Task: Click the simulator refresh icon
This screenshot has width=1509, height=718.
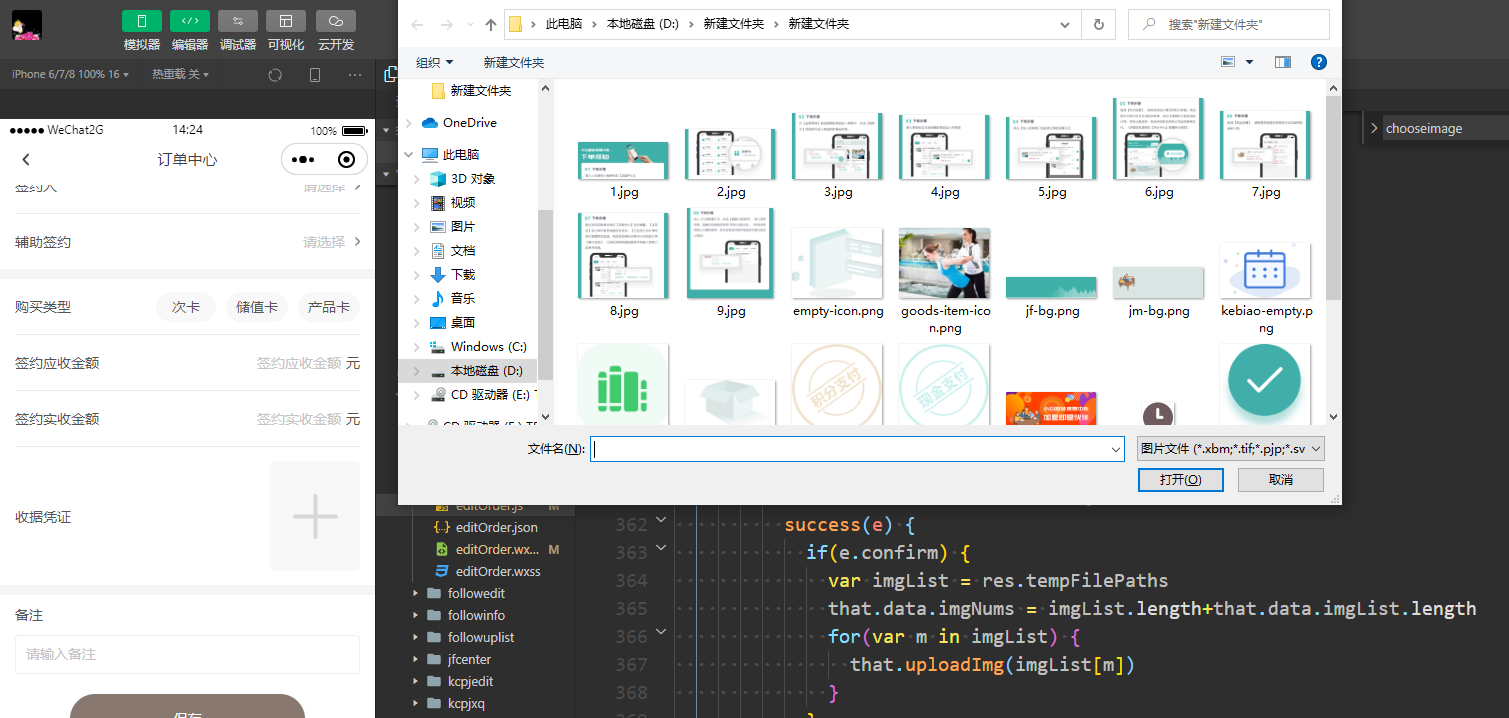Action: pyautogui.click(x=275, y=75)
